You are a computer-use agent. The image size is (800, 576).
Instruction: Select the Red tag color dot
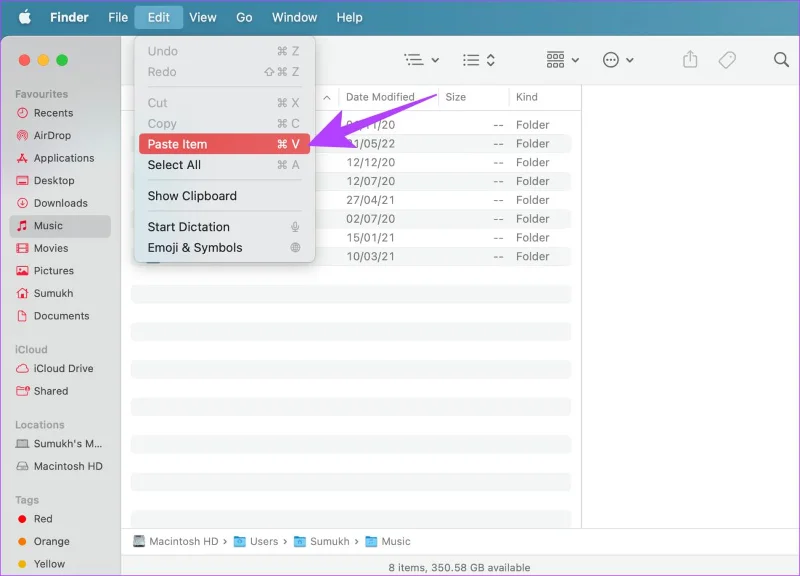pos(22,519)
